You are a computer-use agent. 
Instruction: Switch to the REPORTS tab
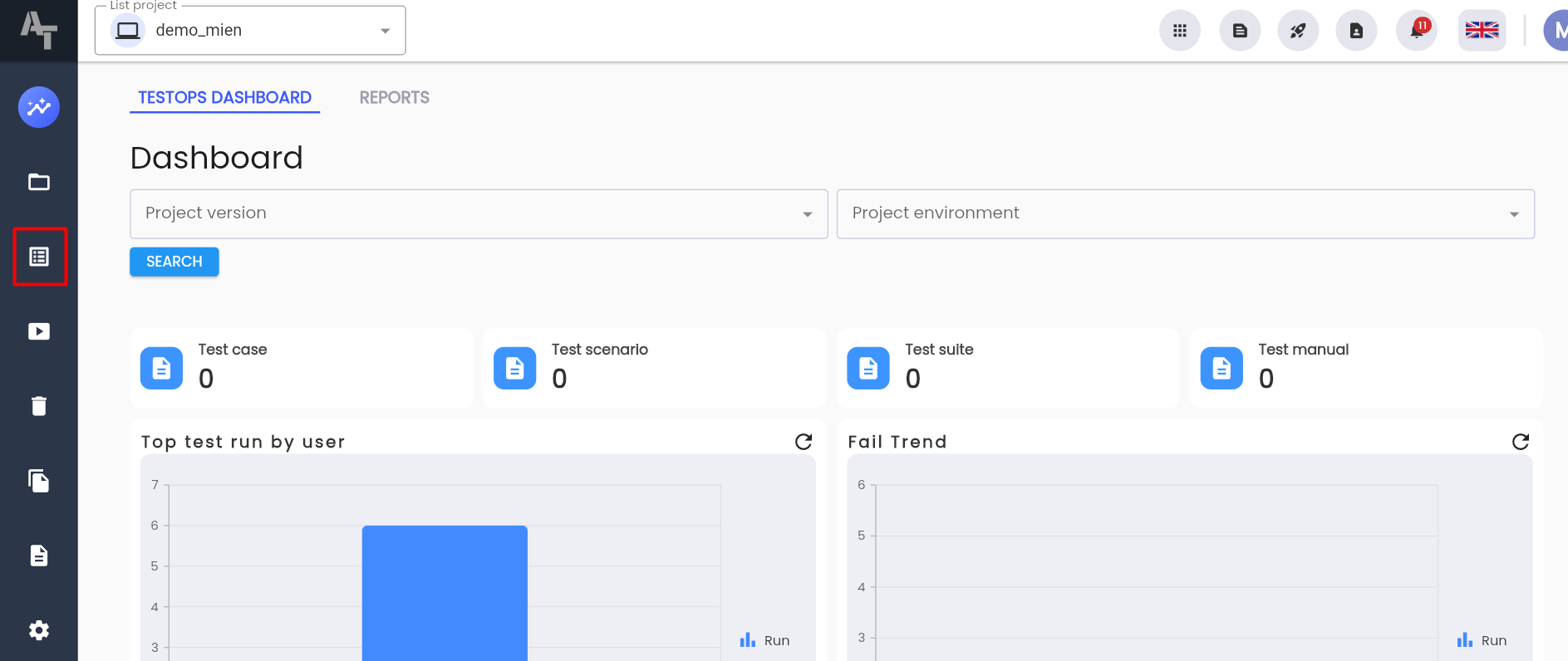[x=395, y=98]
